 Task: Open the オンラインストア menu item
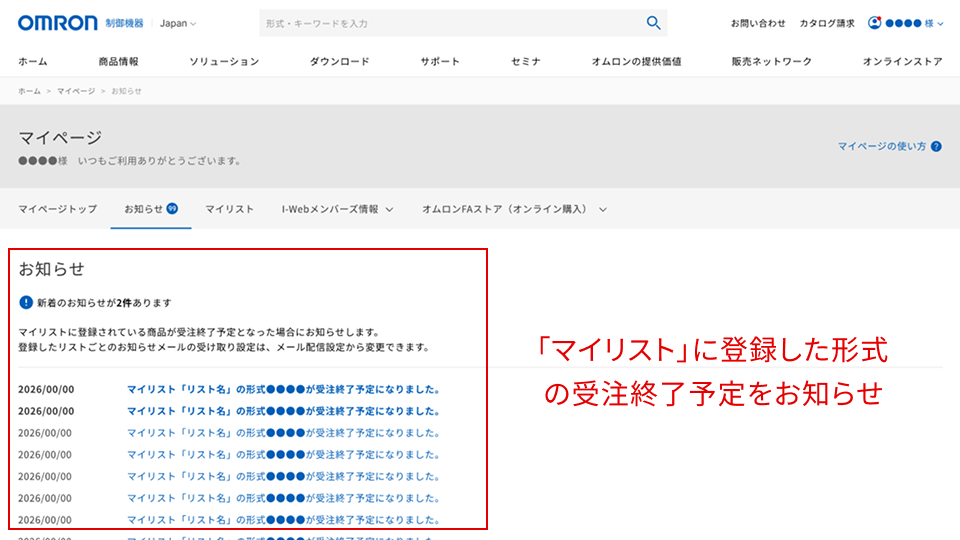902,61
